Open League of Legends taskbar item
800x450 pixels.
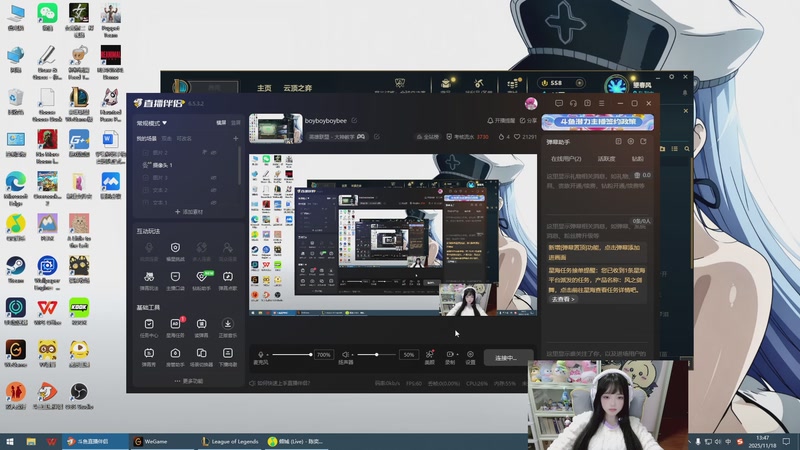click(x=230, y=441)
